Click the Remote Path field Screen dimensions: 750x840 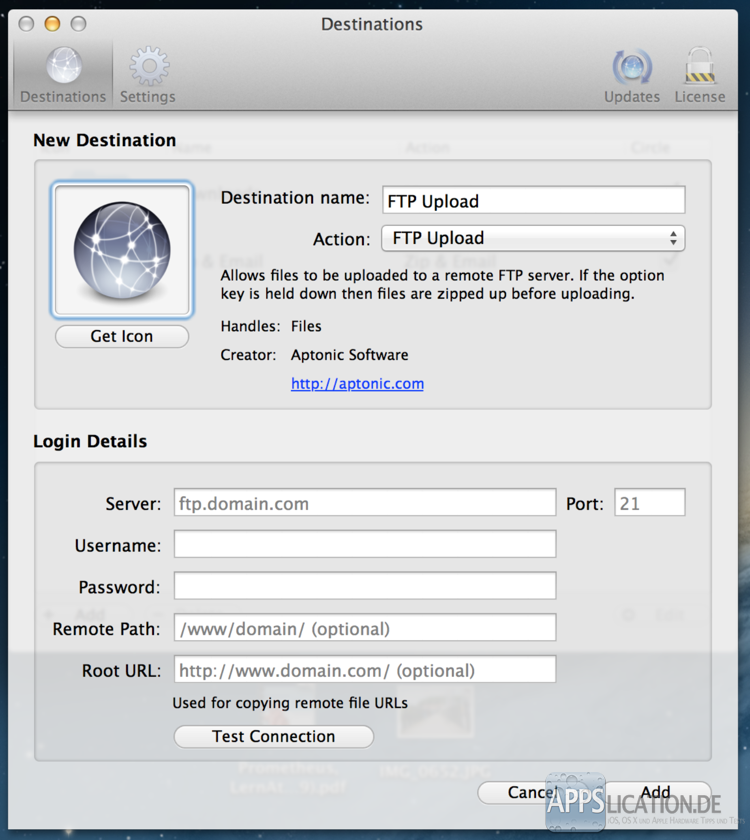click(365, 627)
